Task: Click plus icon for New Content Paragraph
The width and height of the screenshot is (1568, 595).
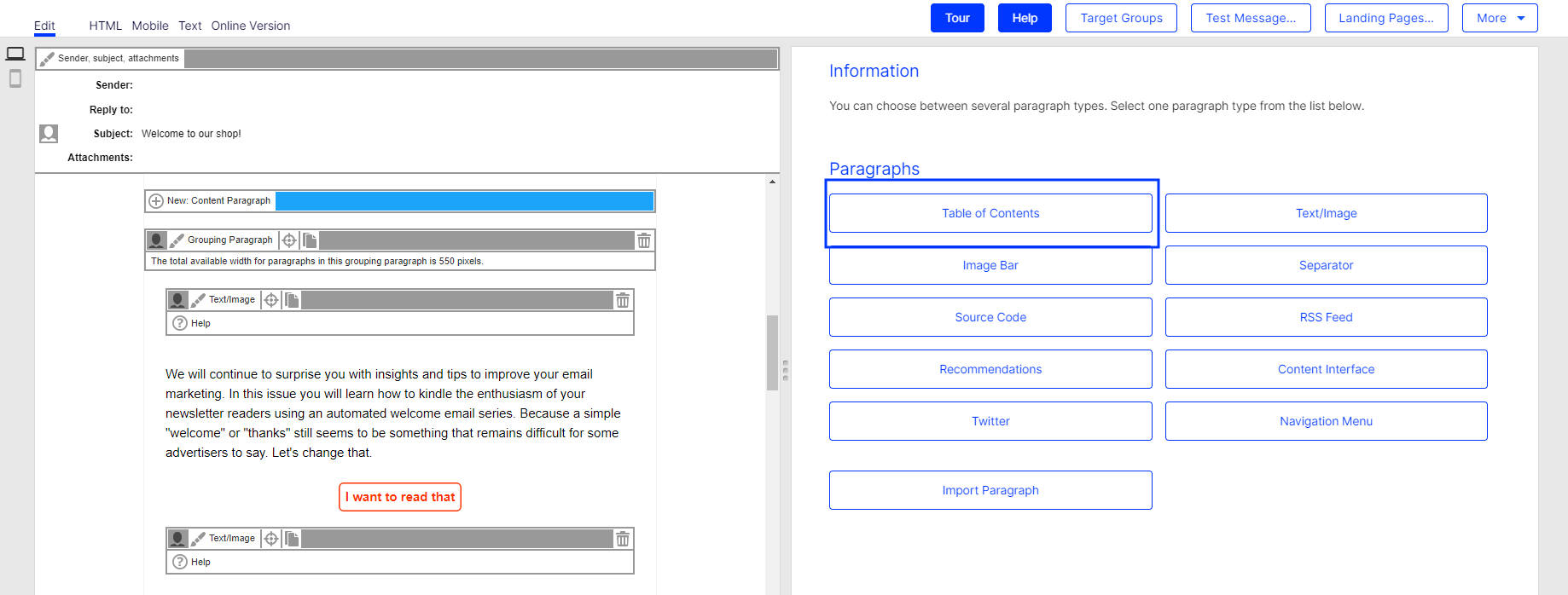Action: pos(156,201)
